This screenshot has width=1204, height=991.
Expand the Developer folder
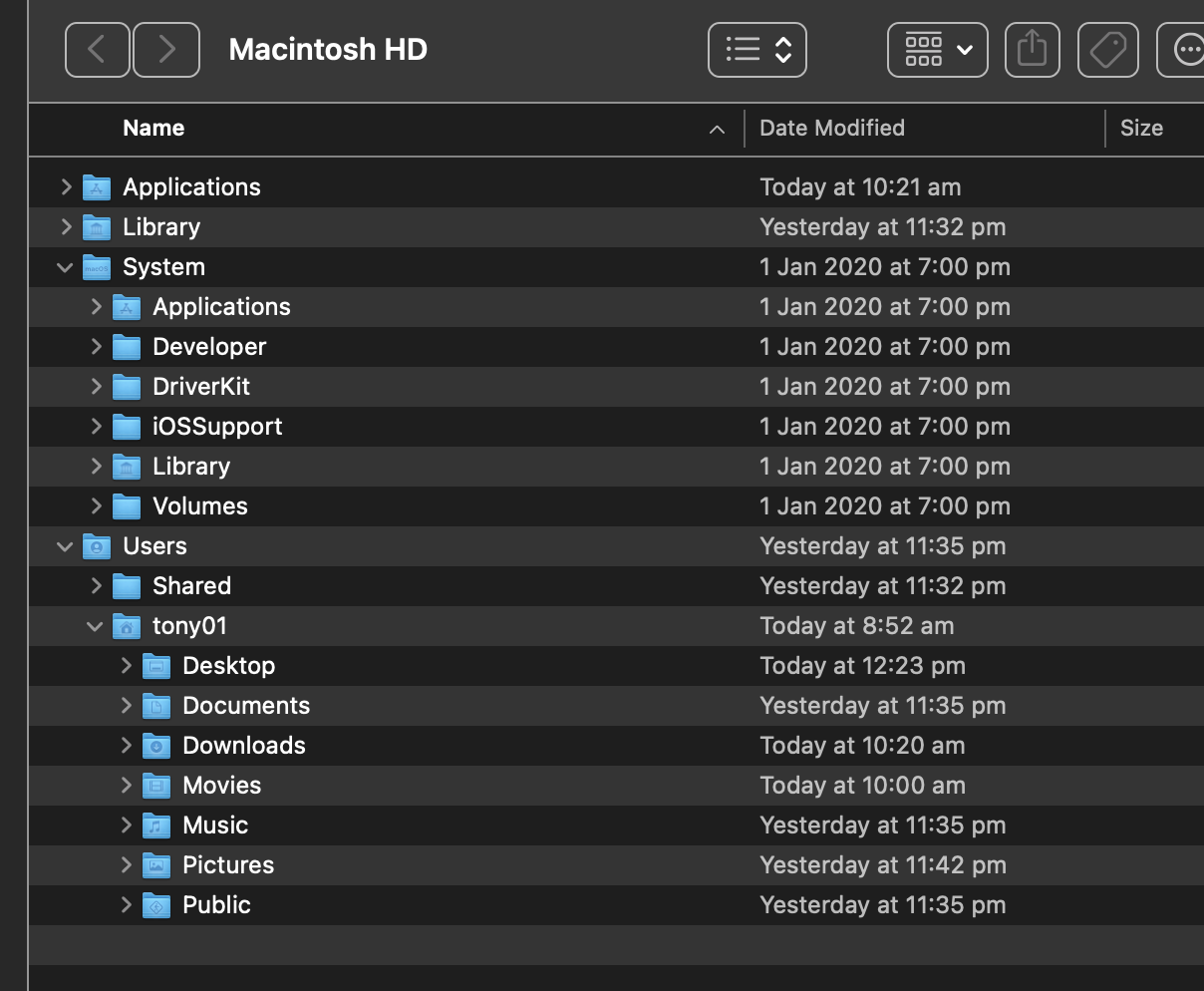(96, 346)
